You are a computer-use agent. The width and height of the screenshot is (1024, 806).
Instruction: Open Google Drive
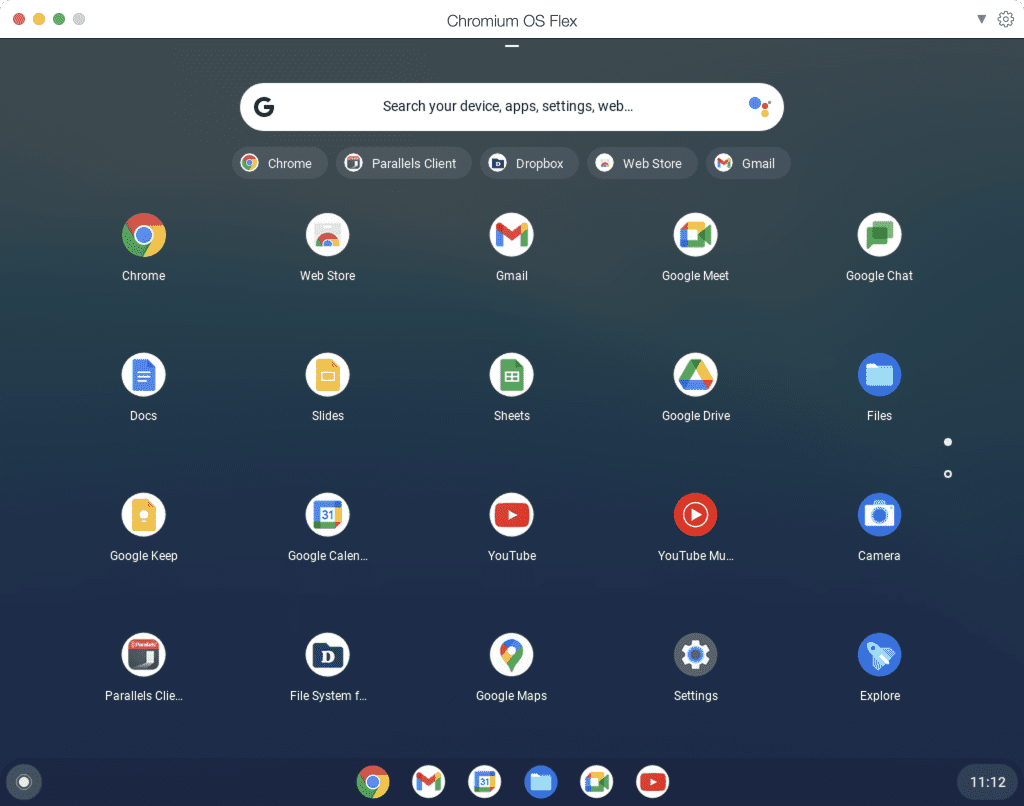695,374
